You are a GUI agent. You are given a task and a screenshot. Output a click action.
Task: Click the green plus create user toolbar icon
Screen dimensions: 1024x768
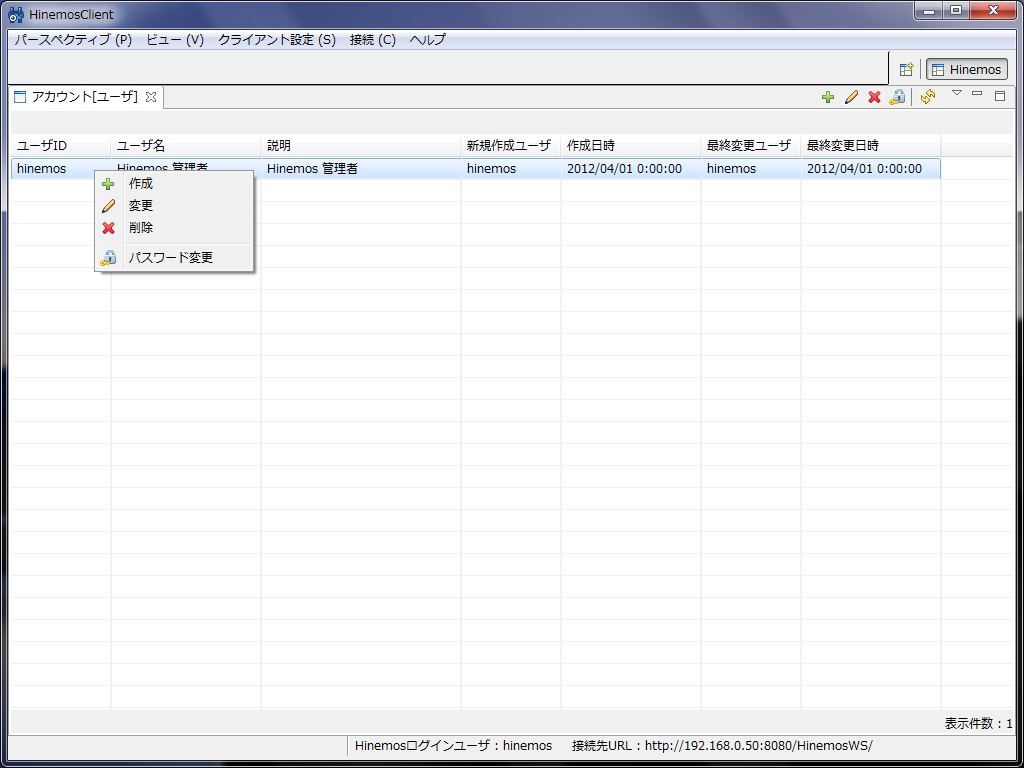click(x=827, y=97)
